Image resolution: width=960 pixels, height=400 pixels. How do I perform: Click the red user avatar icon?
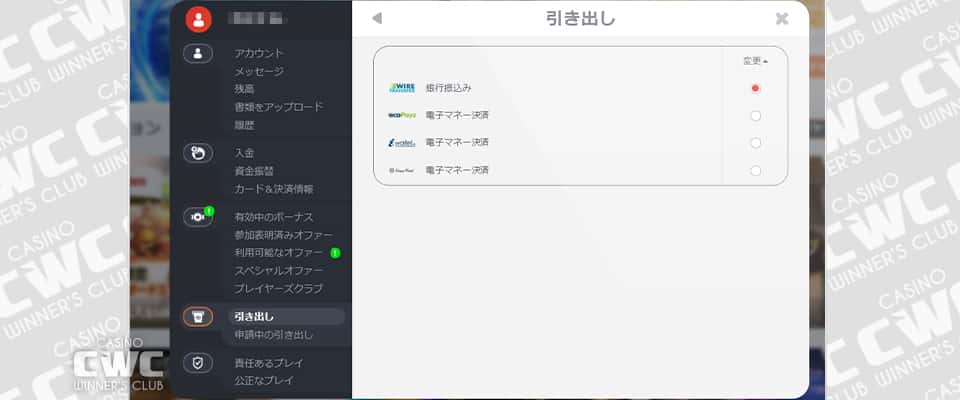pyautogui.click(x=198, y=19)
